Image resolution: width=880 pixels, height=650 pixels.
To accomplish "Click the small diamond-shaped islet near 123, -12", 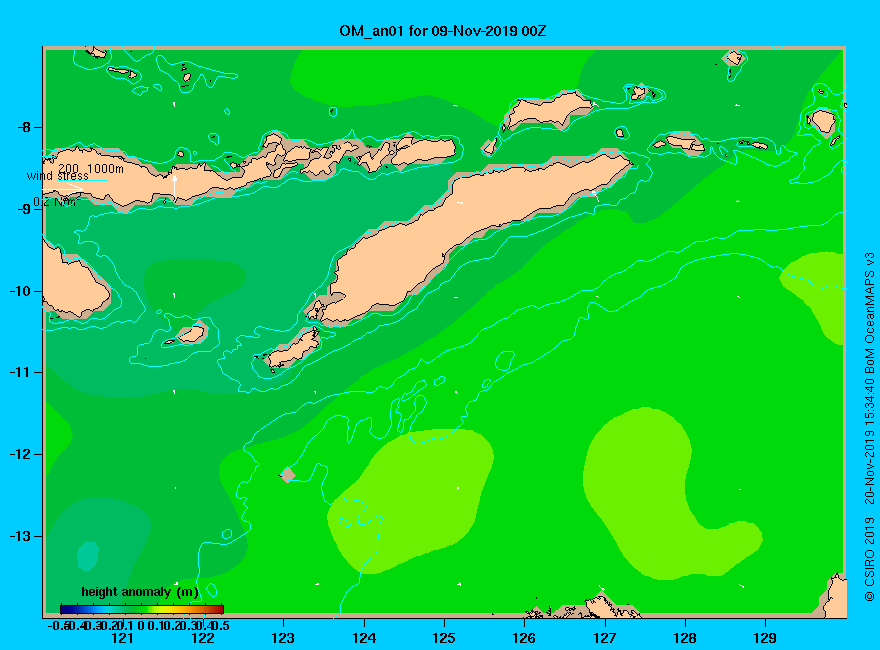I will click(288, 474).
